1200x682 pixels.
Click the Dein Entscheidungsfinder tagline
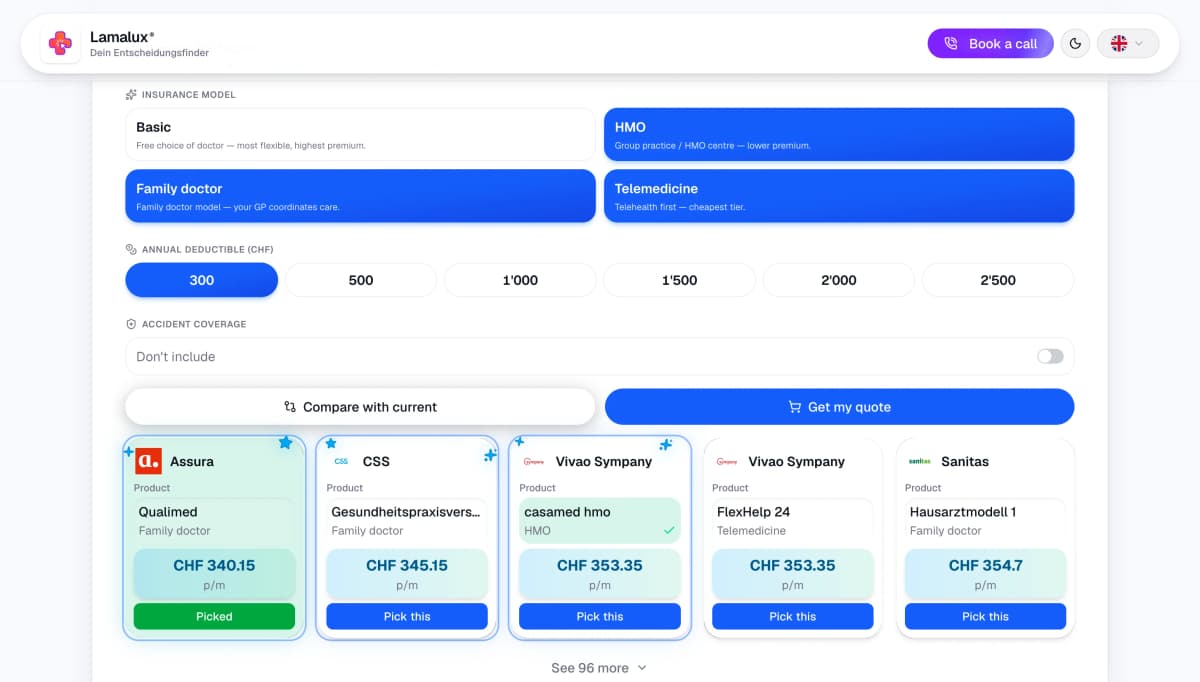pyautogui.click(x=149, y=53)
